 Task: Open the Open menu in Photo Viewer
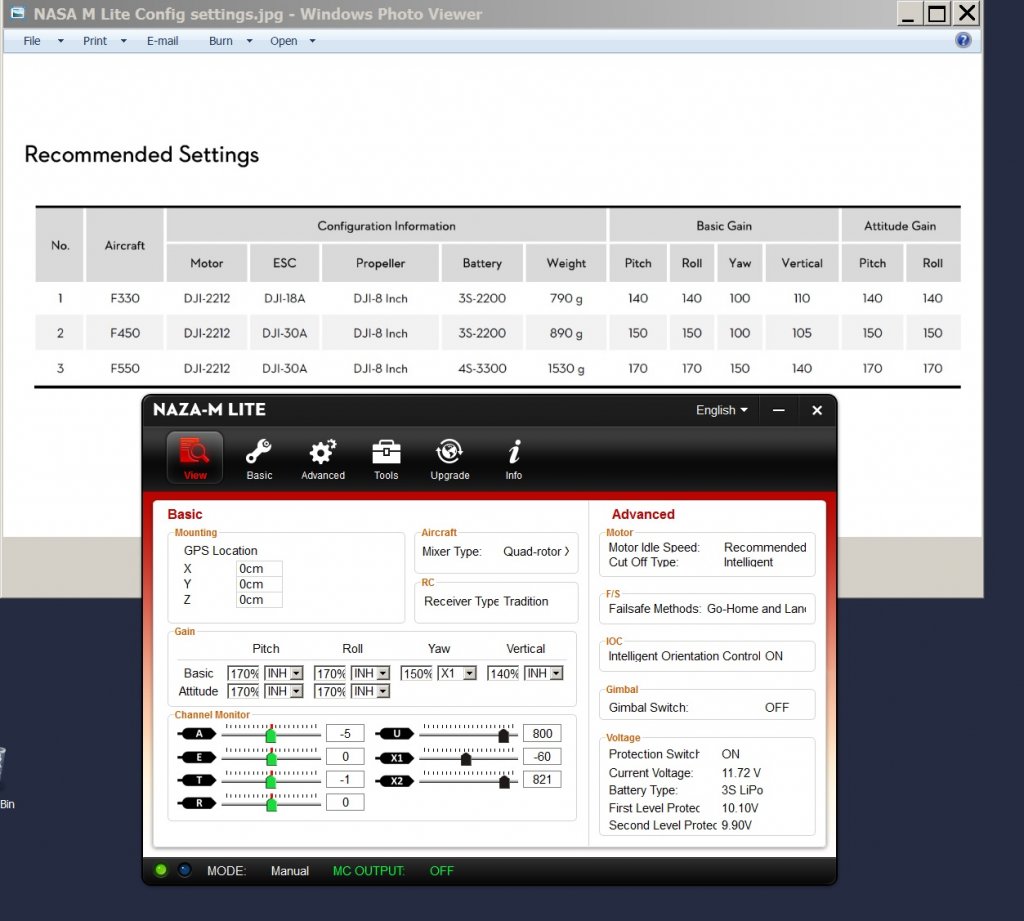tap(283, 40)
